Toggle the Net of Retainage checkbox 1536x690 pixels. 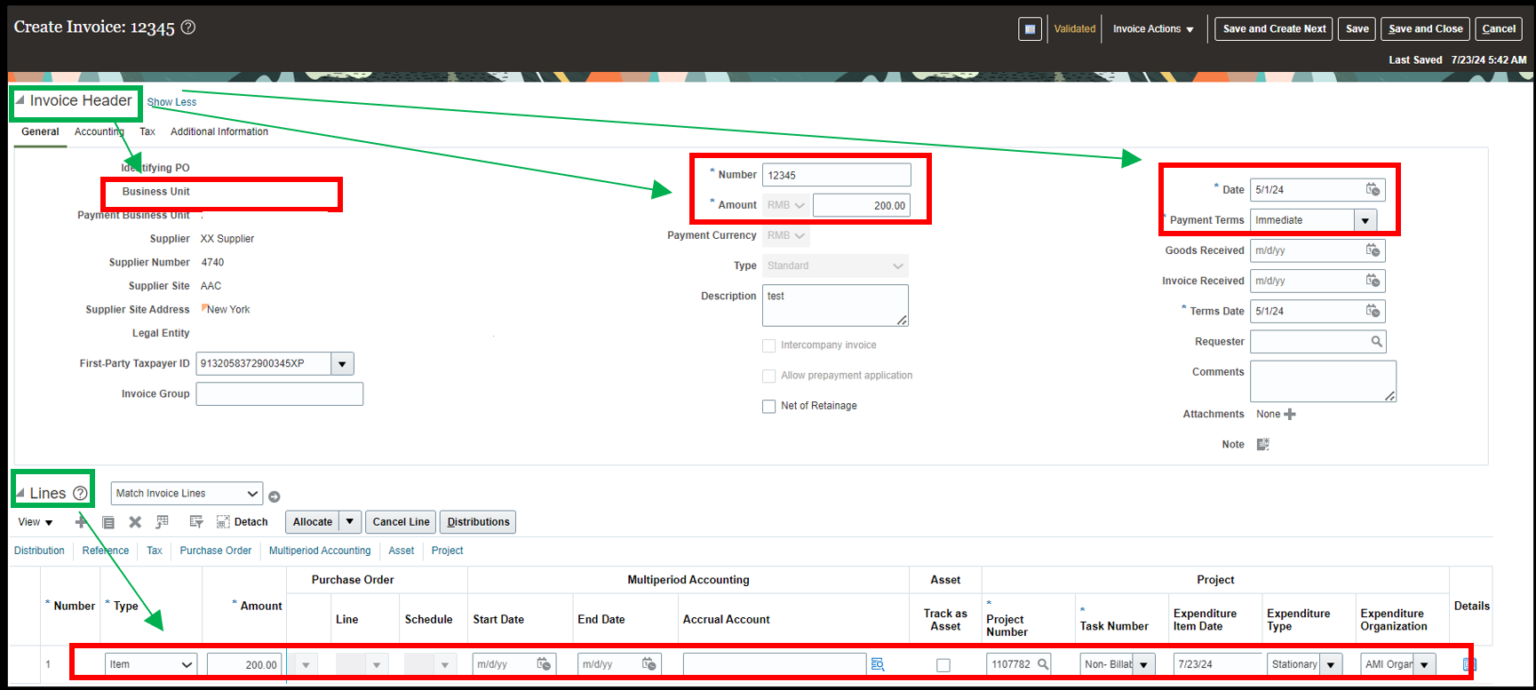[x=769, y=405]
